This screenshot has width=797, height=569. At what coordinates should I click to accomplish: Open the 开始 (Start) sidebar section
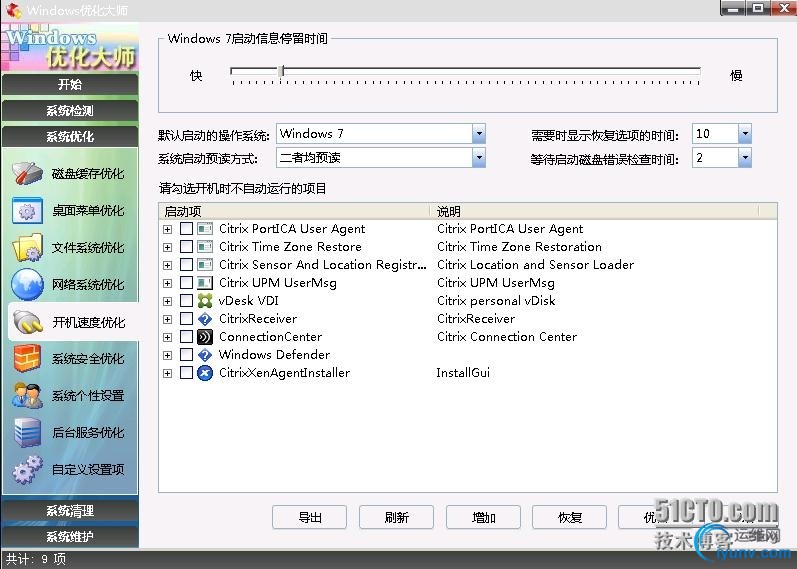coord(70,84)
